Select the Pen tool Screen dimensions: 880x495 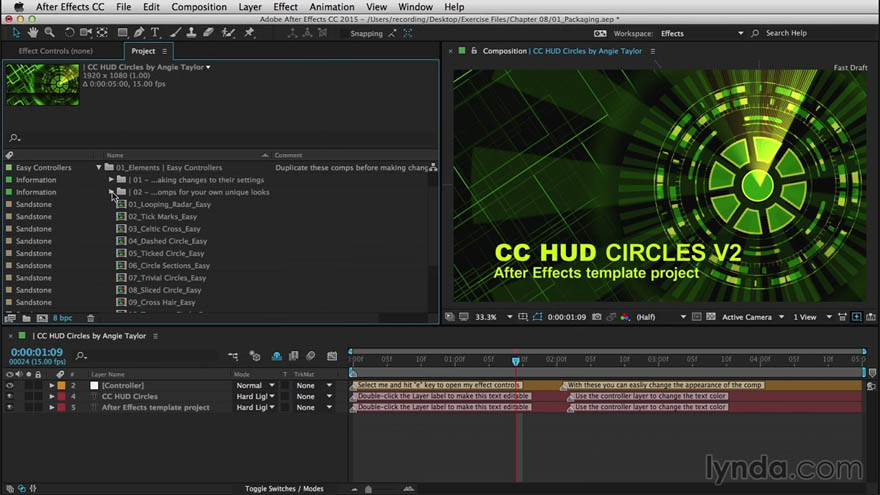[139, 33]
